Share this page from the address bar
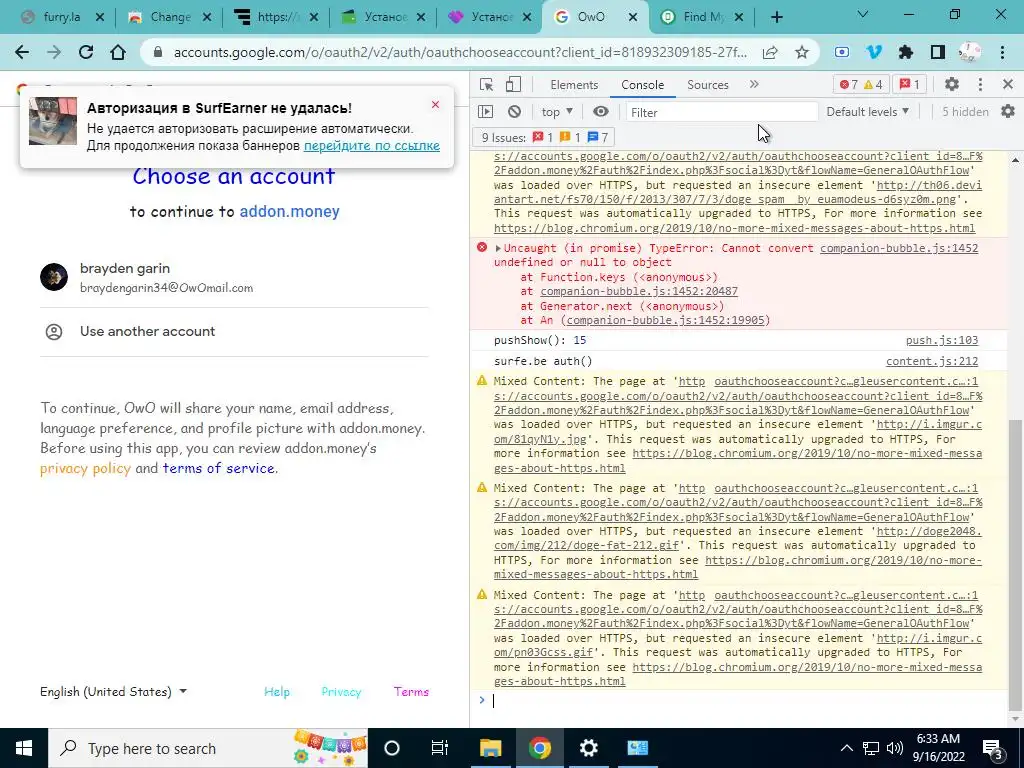 (x=770, y=52)
